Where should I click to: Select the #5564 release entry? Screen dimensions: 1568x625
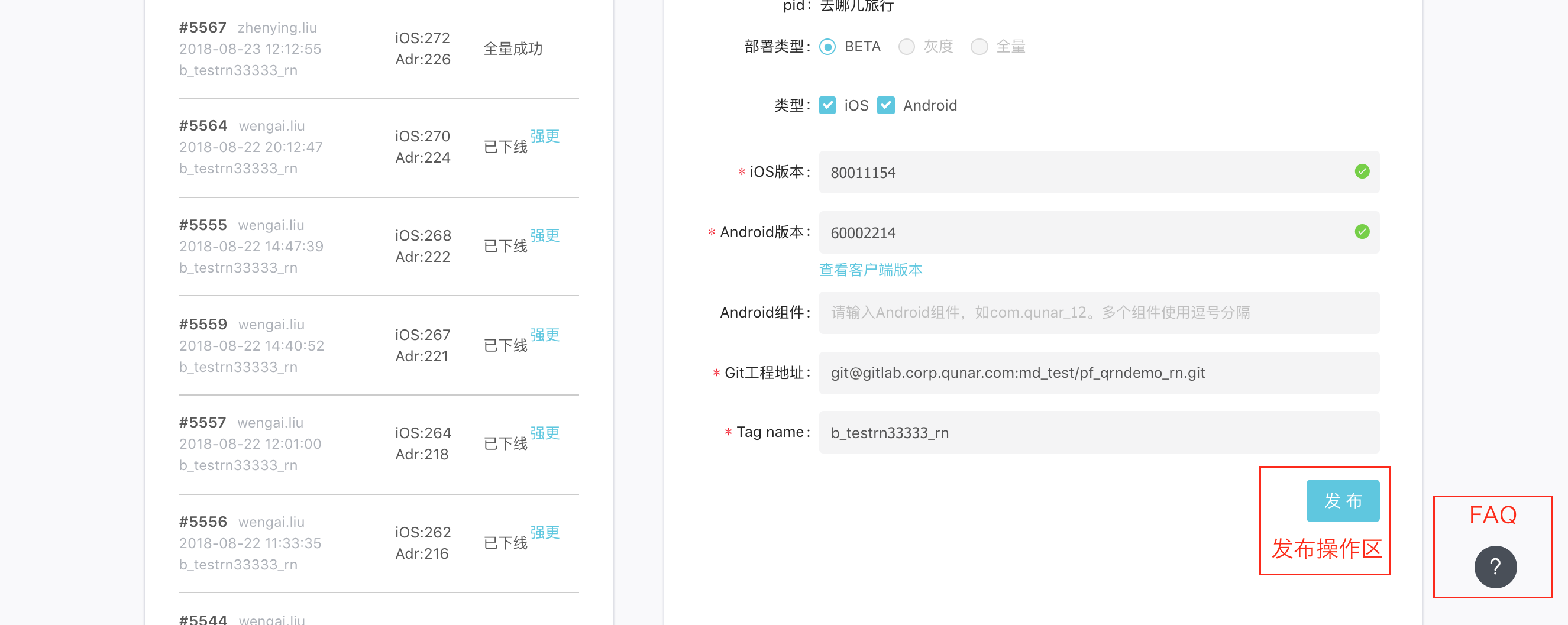click(x=379, y=147)
